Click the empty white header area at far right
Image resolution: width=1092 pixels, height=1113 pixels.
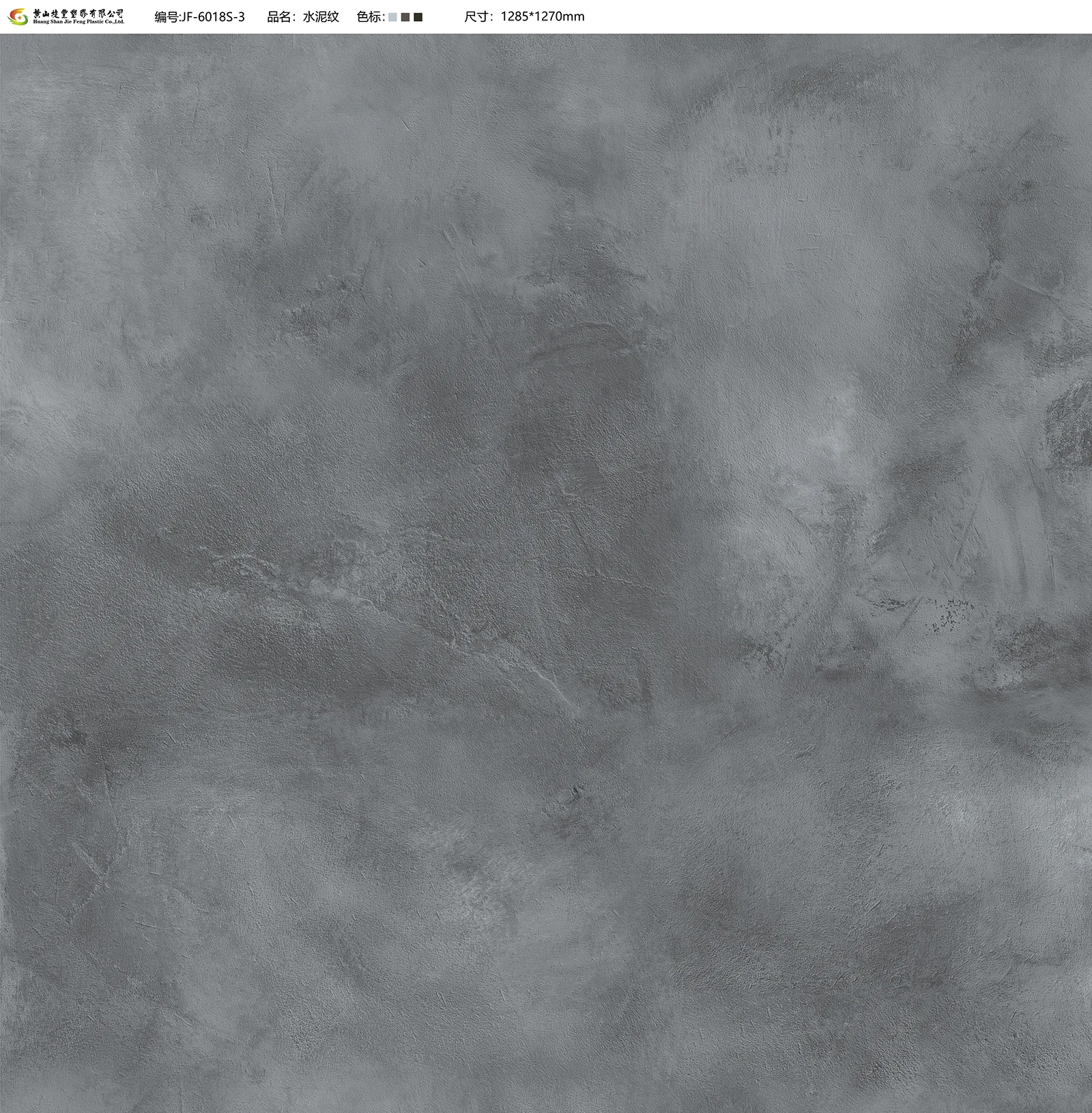(x=887, y=17)
